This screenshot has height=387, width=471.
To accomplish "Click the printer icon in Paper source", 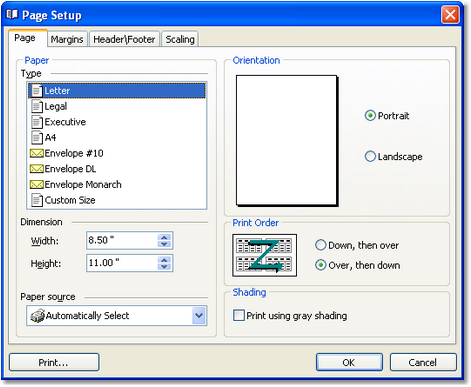I will pyautogui.click(x=37, y=316).
